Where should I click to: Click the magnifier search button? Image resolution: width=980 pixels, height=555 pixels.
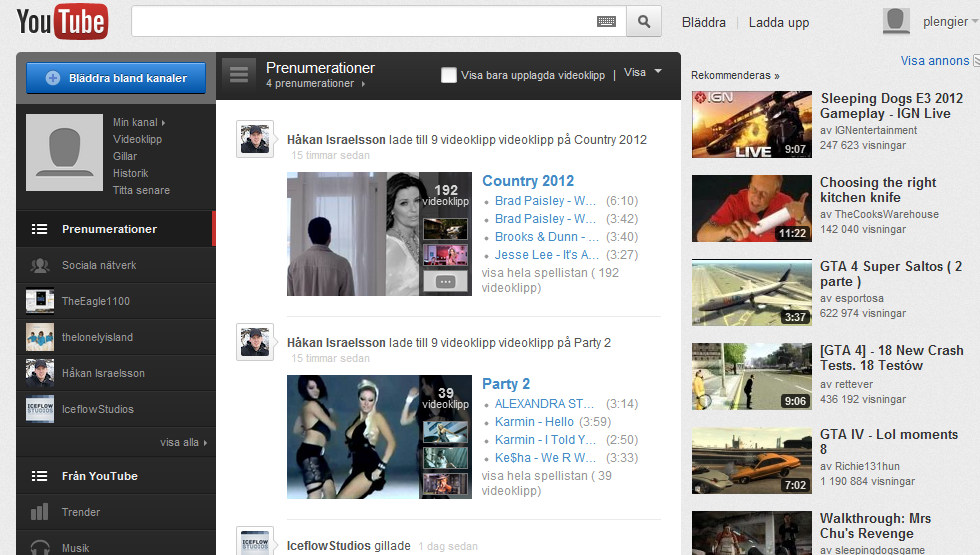(644, 22)
